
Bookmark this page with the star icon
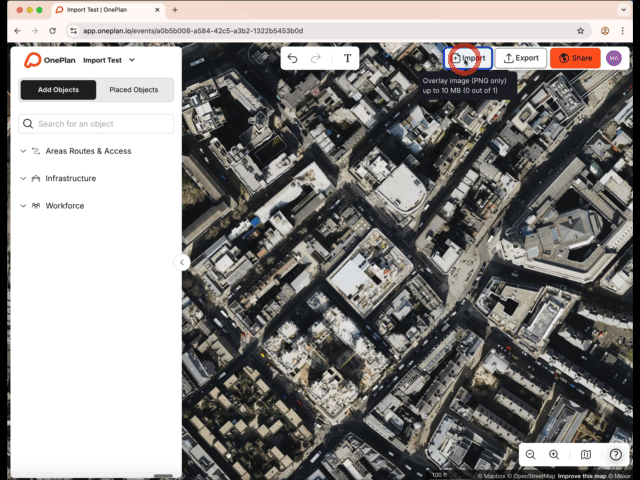580,31
